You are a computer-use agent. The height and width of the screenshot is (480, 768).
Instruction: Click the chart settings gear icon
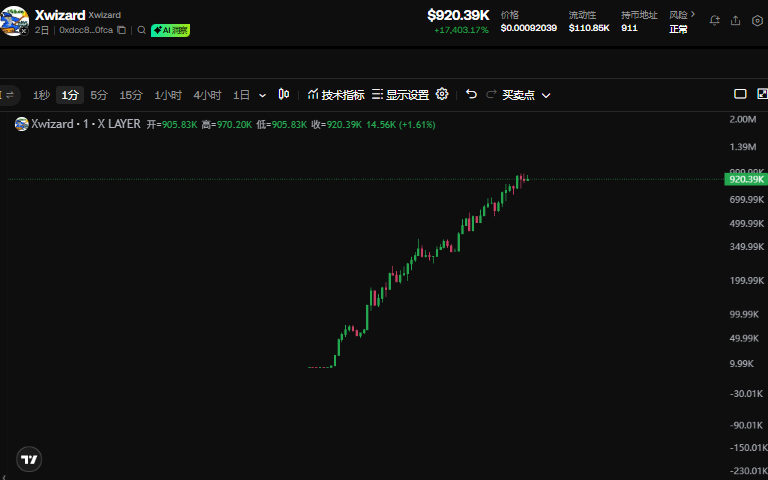442,94
